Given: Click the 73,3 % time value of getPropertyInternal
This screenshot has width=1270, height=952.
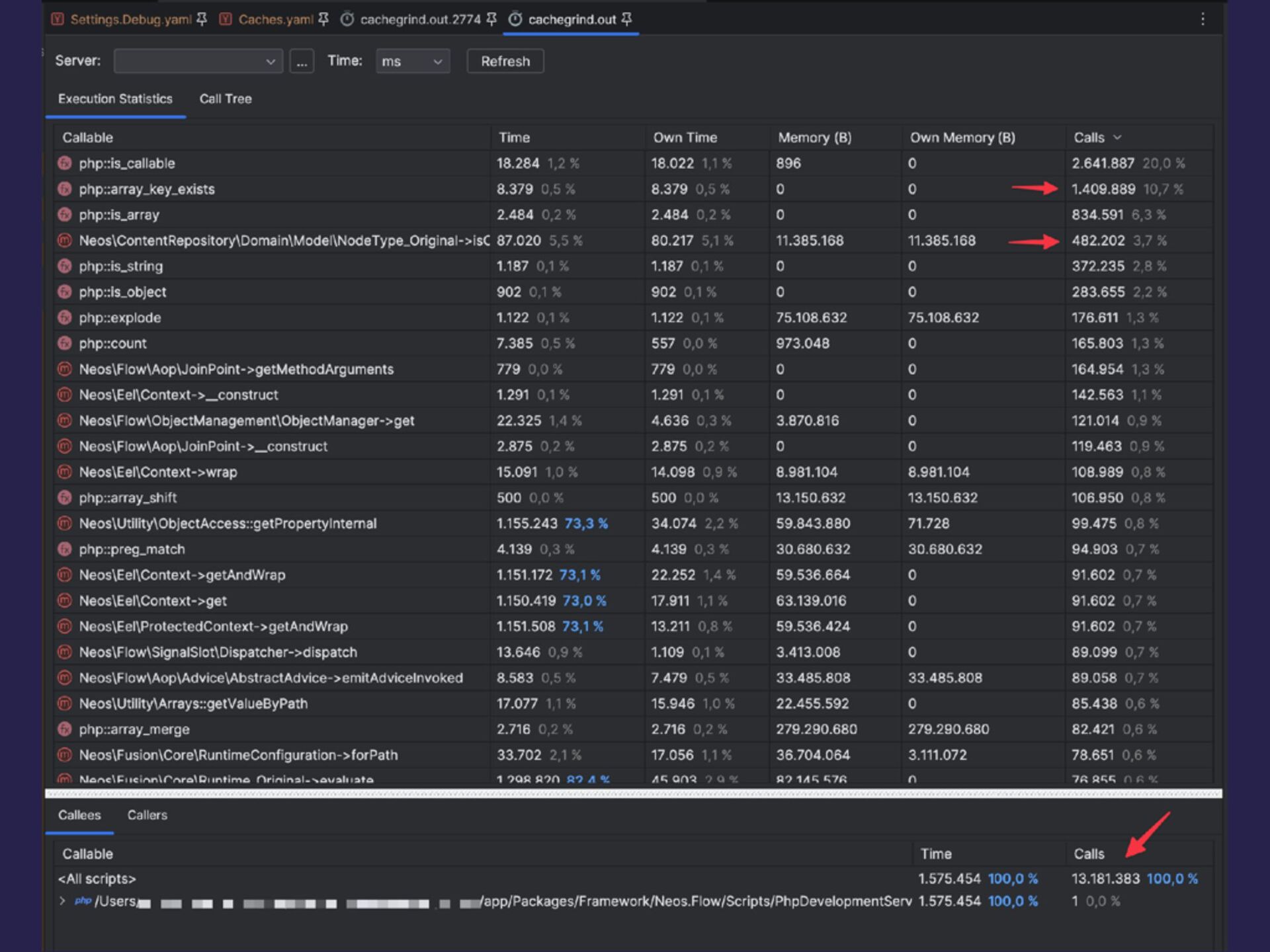Looking at the screenshot, I should tap(586, 524).
